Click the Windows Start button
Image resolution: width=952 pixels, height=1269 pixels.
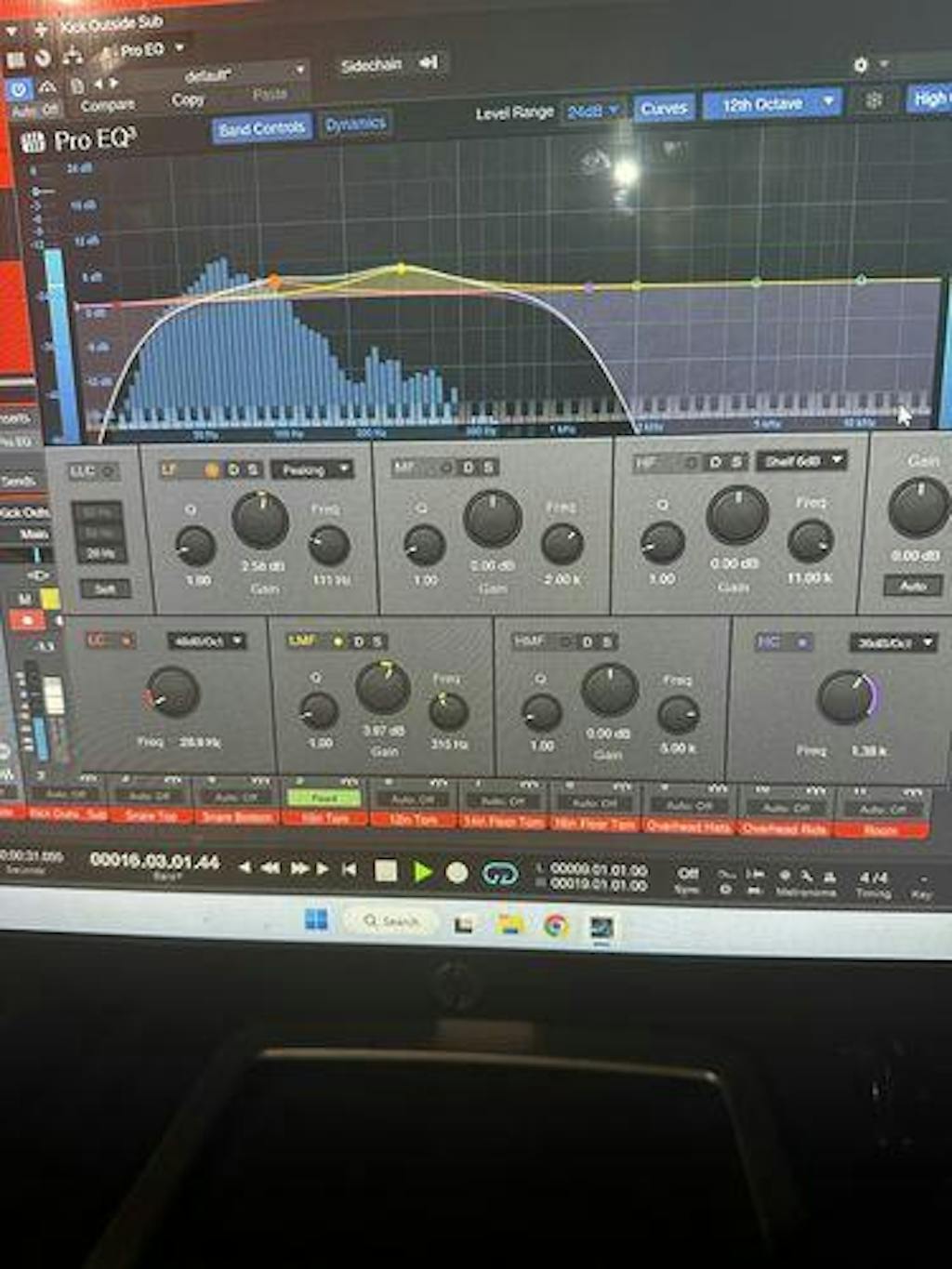[x=314, y=921]
